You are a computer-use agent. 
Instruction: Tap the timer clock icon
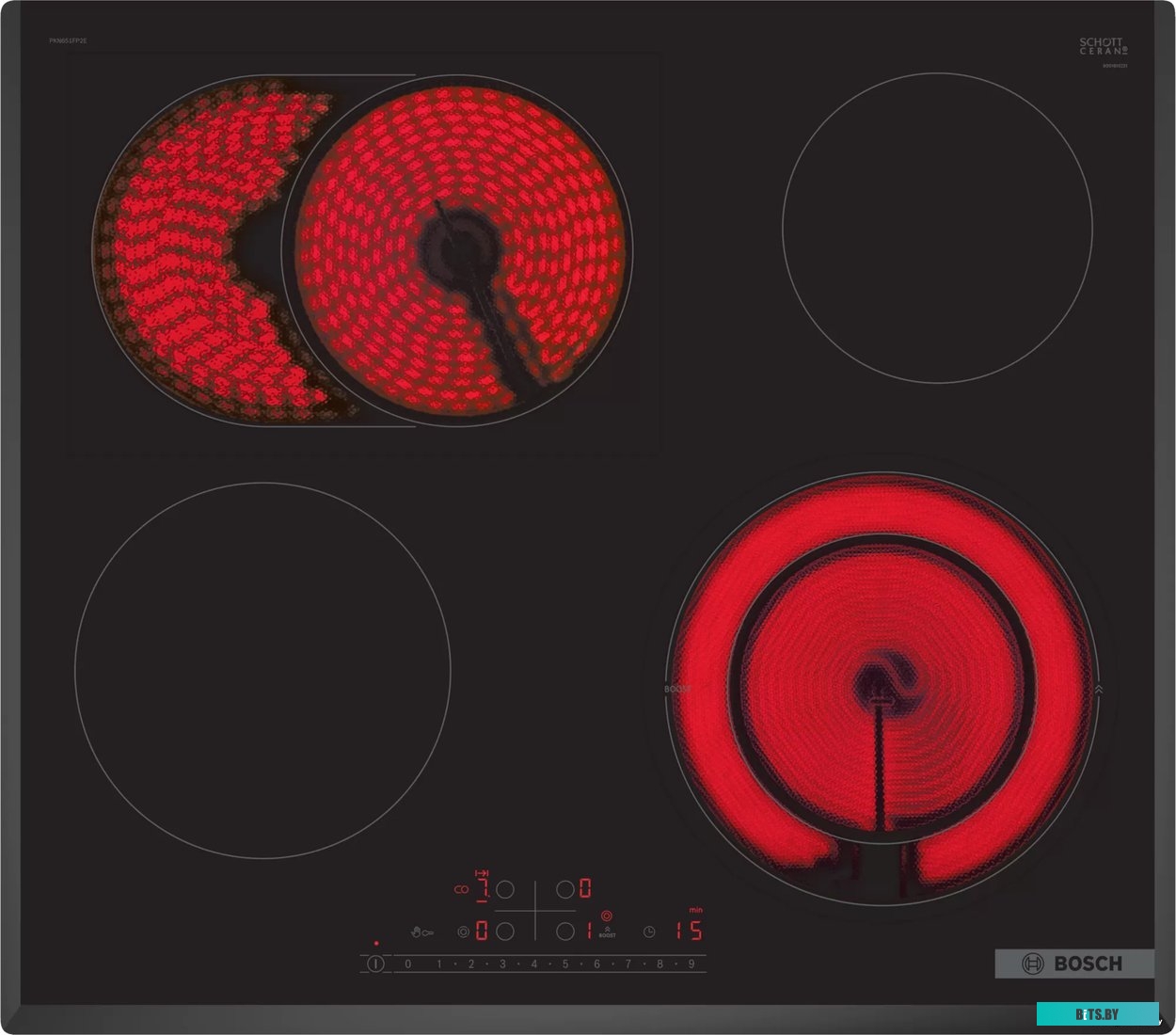[x=649, y=931]
